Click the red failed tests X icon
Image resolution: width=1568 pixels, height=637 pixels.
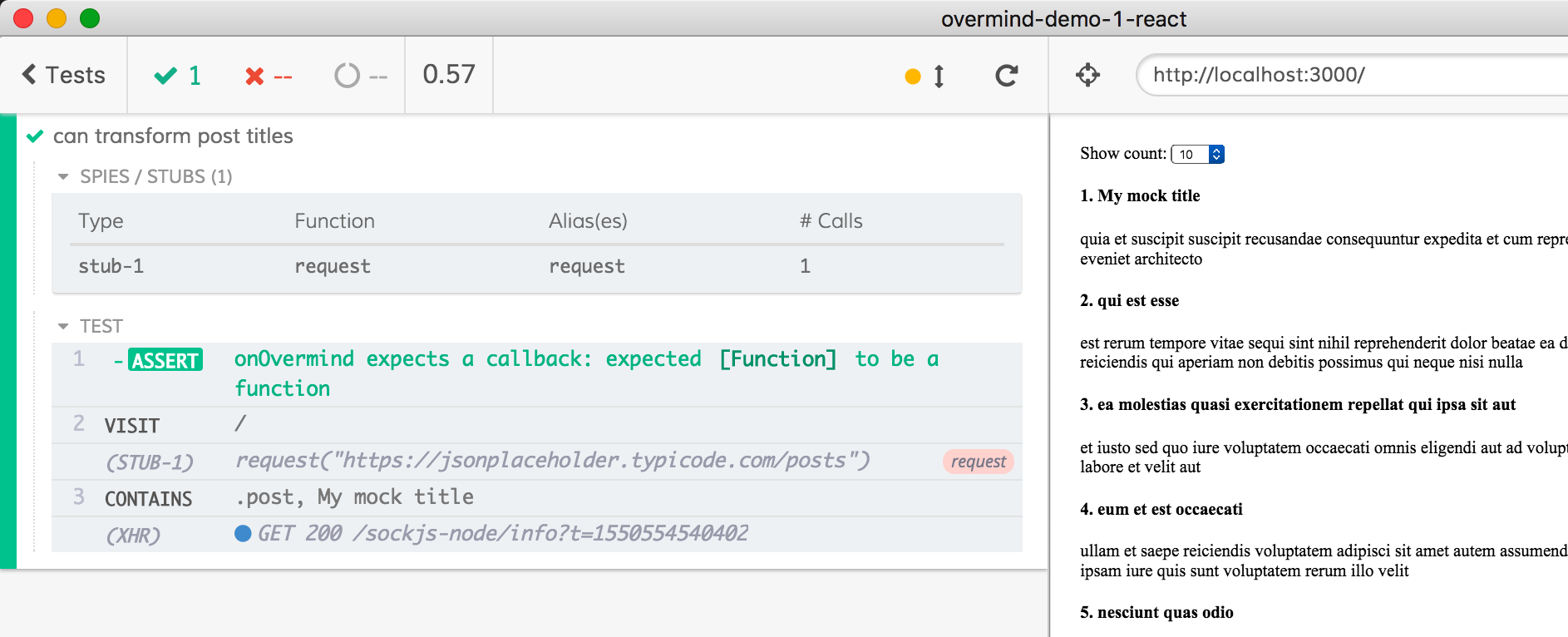tap(254, 77)
